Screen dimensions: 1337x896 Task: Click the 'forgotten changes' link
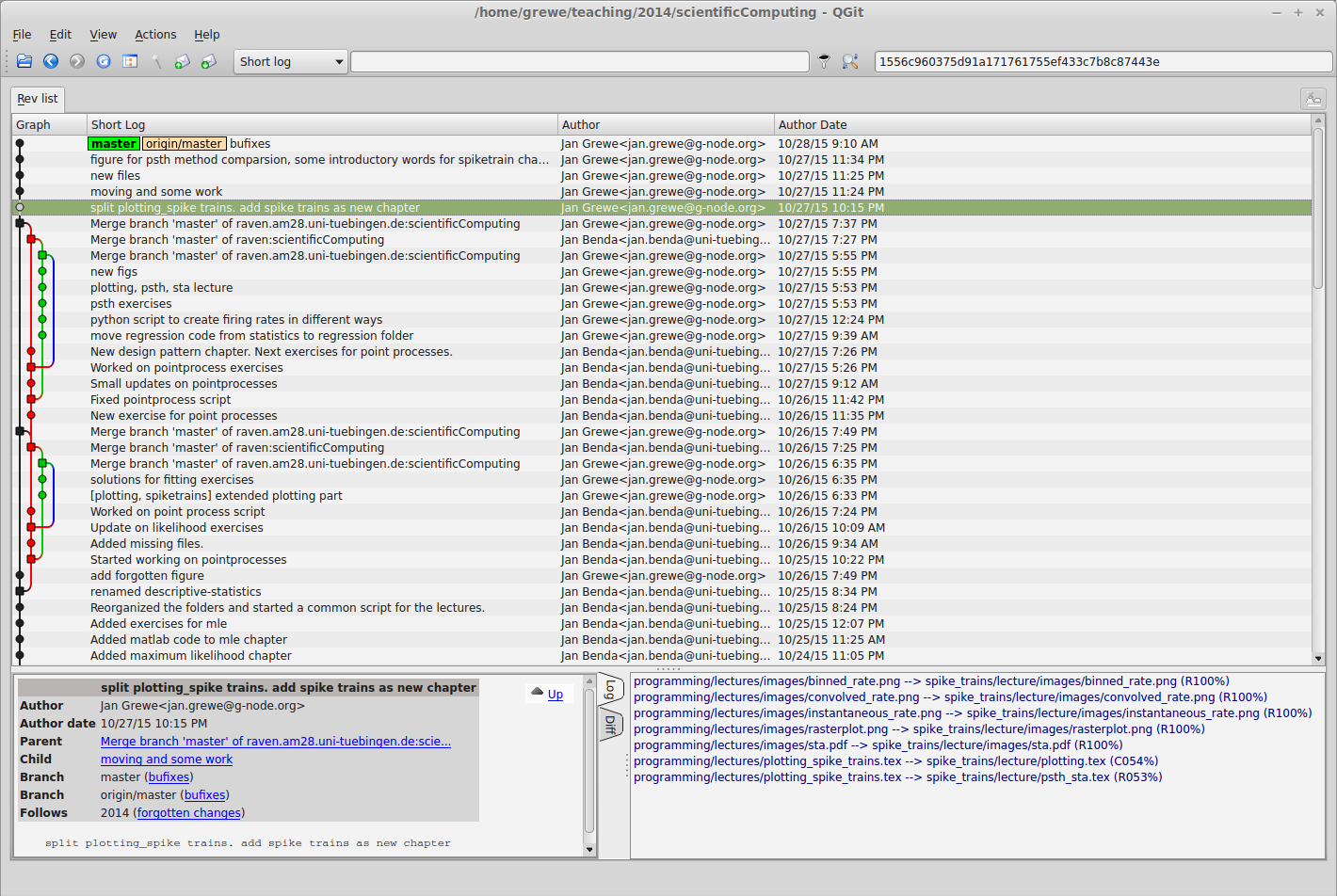pyautogui.click(x=189, y=813)
